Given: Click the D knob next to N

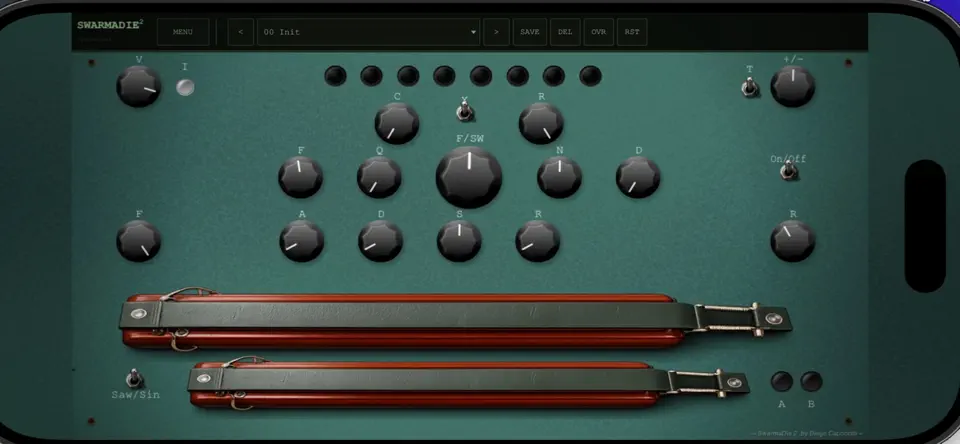Looking at the screenshot, I should pos(638,177).
